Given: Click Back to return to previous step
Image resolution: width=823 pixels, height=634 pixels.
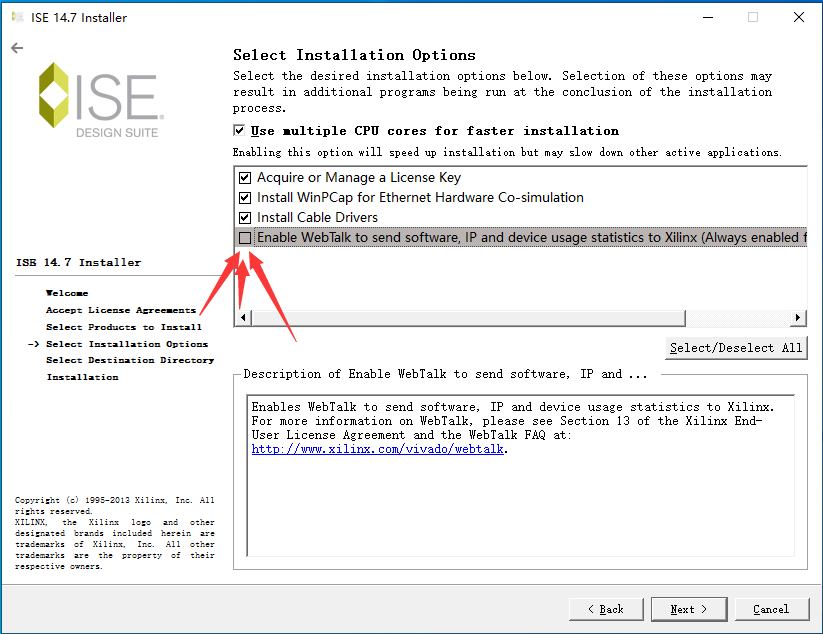Looking at the screenshot, I should tap(606, 609).
